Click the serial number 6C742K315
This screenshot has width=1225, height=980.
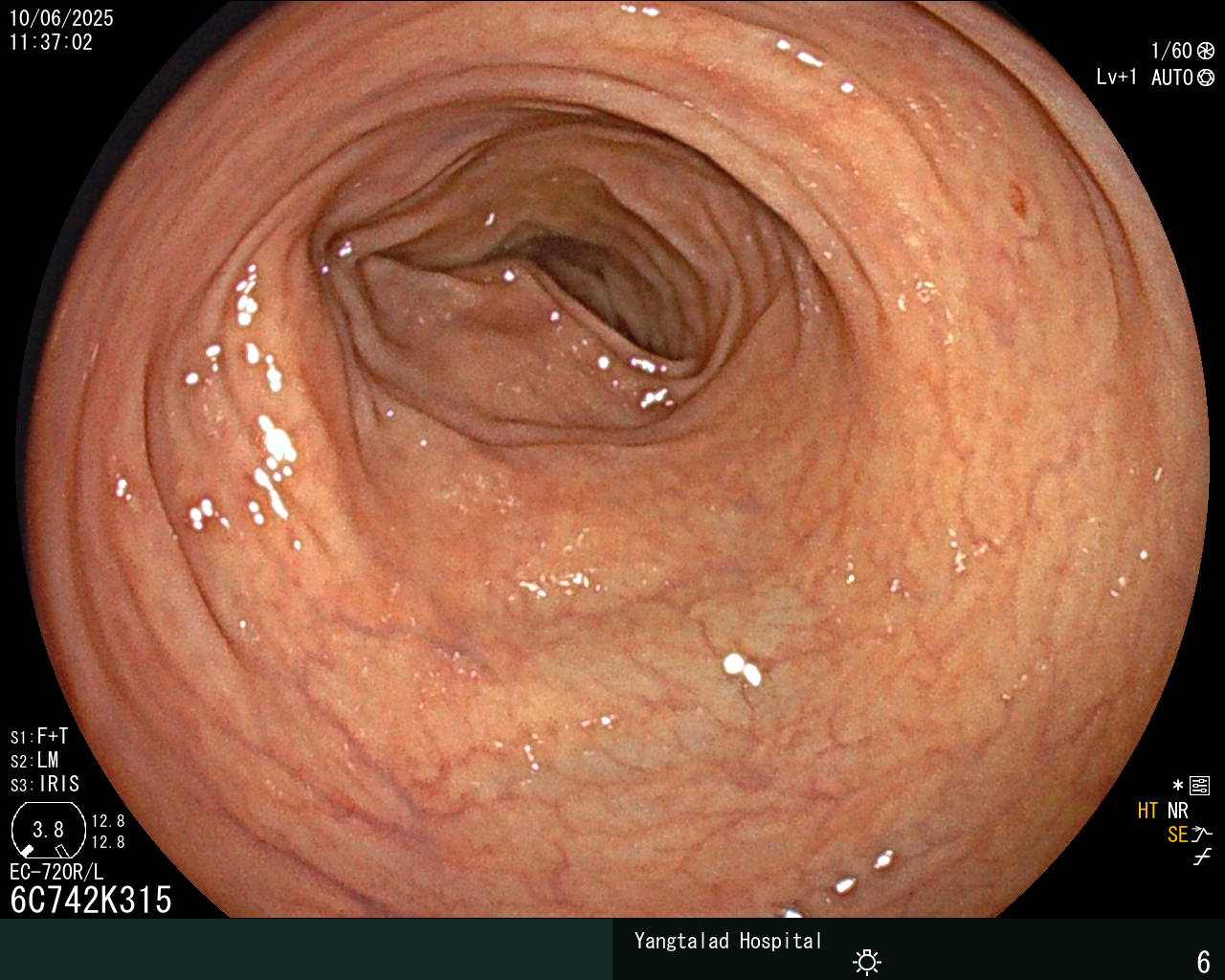[x=91, y=901]
